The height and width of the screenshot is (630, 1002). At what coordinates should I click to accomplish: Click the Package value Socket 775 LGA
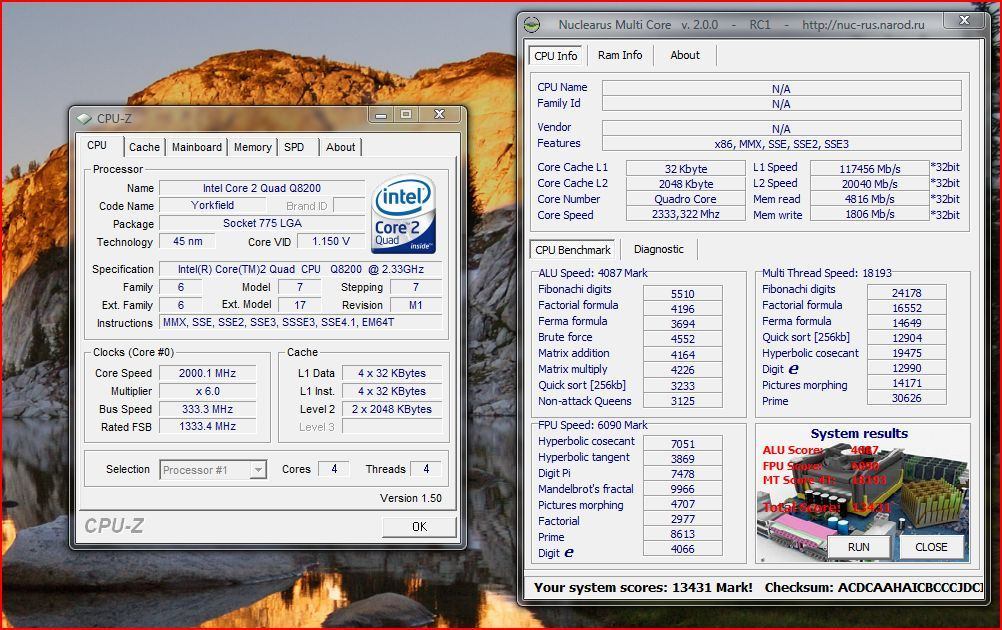(x=262, y=223)
